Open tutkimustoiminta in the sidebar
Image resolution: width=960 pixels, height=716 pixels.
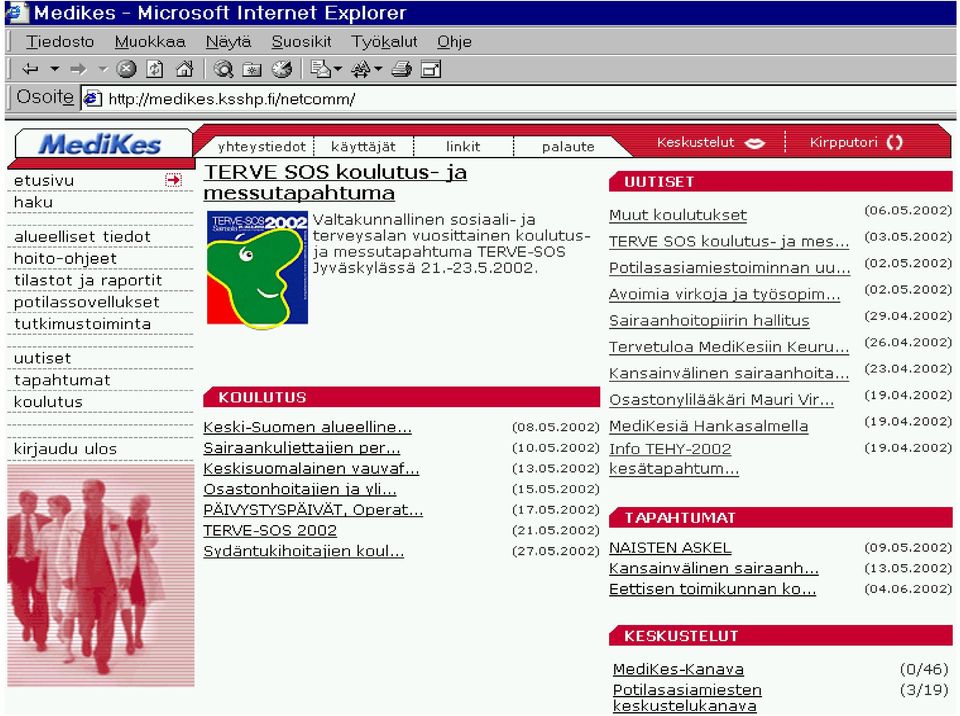coord(82,324)
